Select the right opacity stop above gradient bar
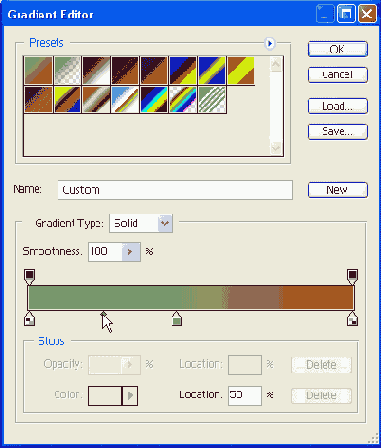The image size is (381, 448). tap(353, 277)
